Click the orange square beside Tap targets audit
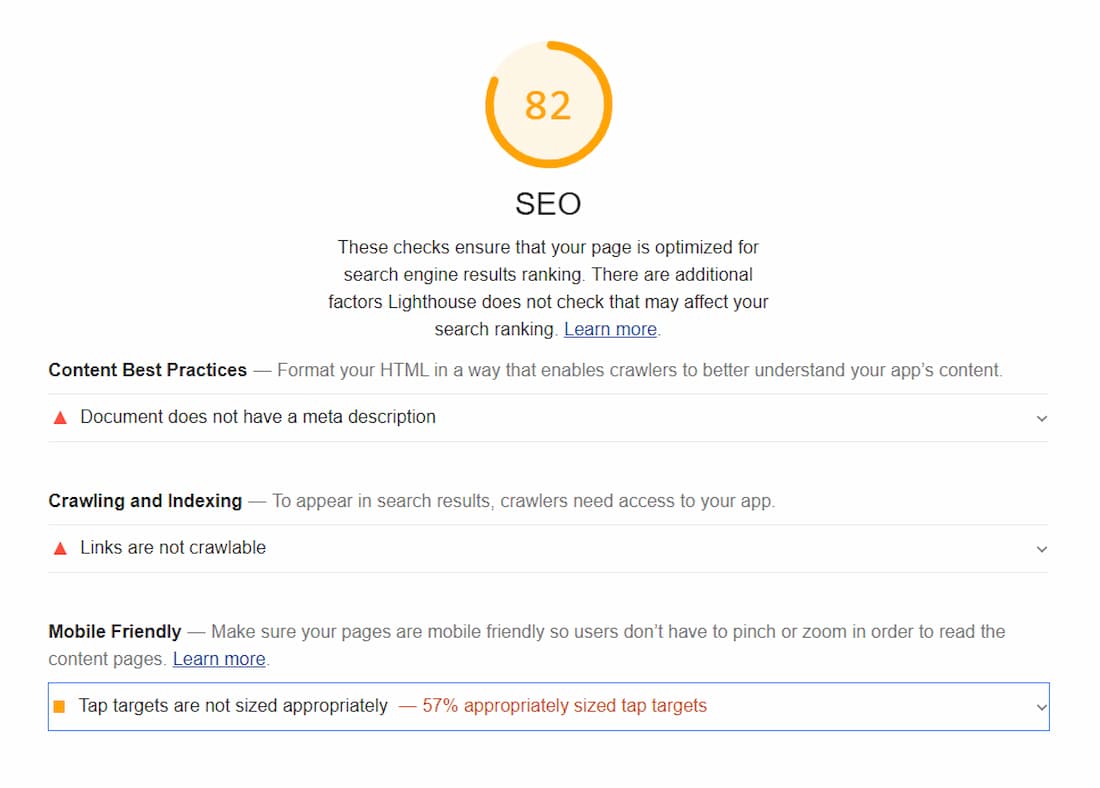1100x788 pixels. pyautogui.click(x=59, y=707)
